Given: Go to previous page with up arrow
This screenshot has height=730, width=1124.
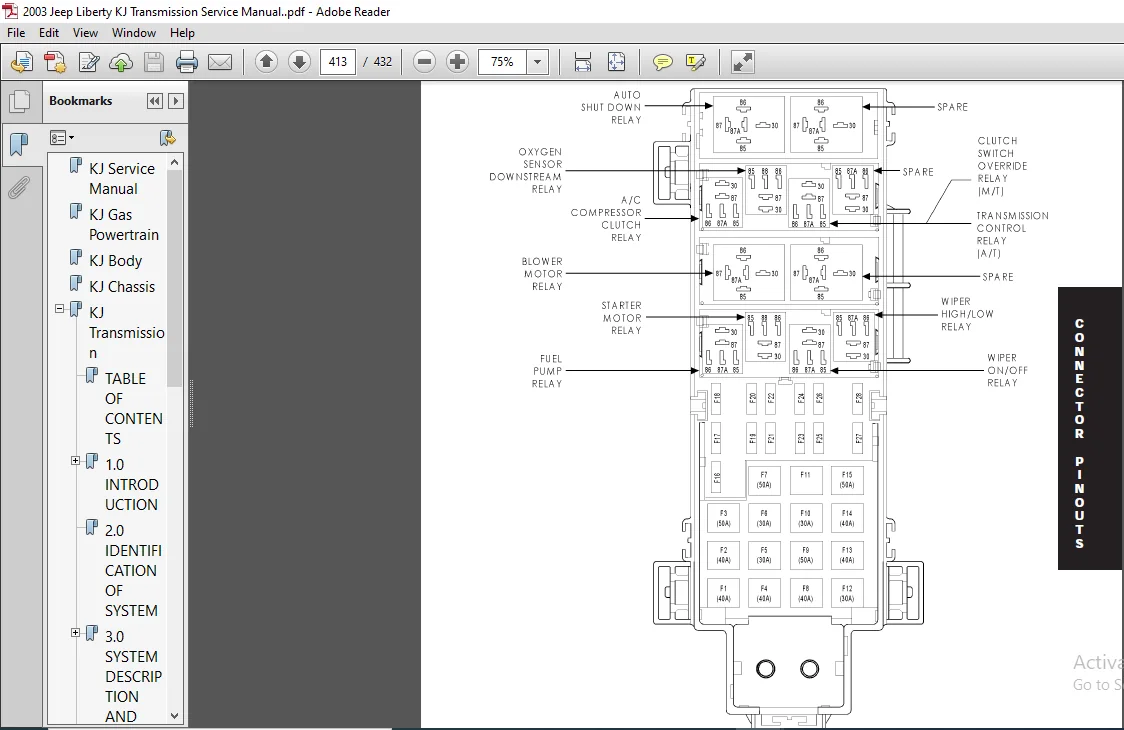Looking at the screenshot, I should point(266,62).
